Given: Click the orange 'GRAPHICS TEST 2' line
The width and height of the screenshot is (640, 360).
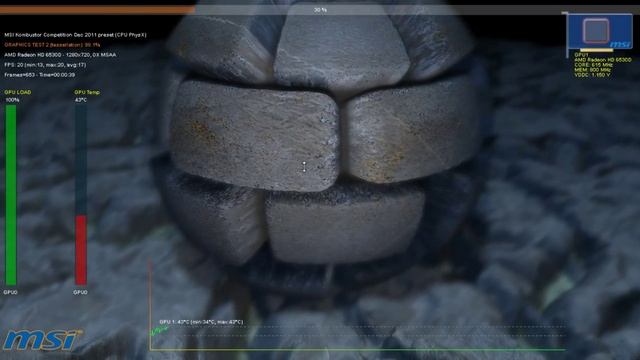Looking at the screenshot, I should tap(52, 45).
